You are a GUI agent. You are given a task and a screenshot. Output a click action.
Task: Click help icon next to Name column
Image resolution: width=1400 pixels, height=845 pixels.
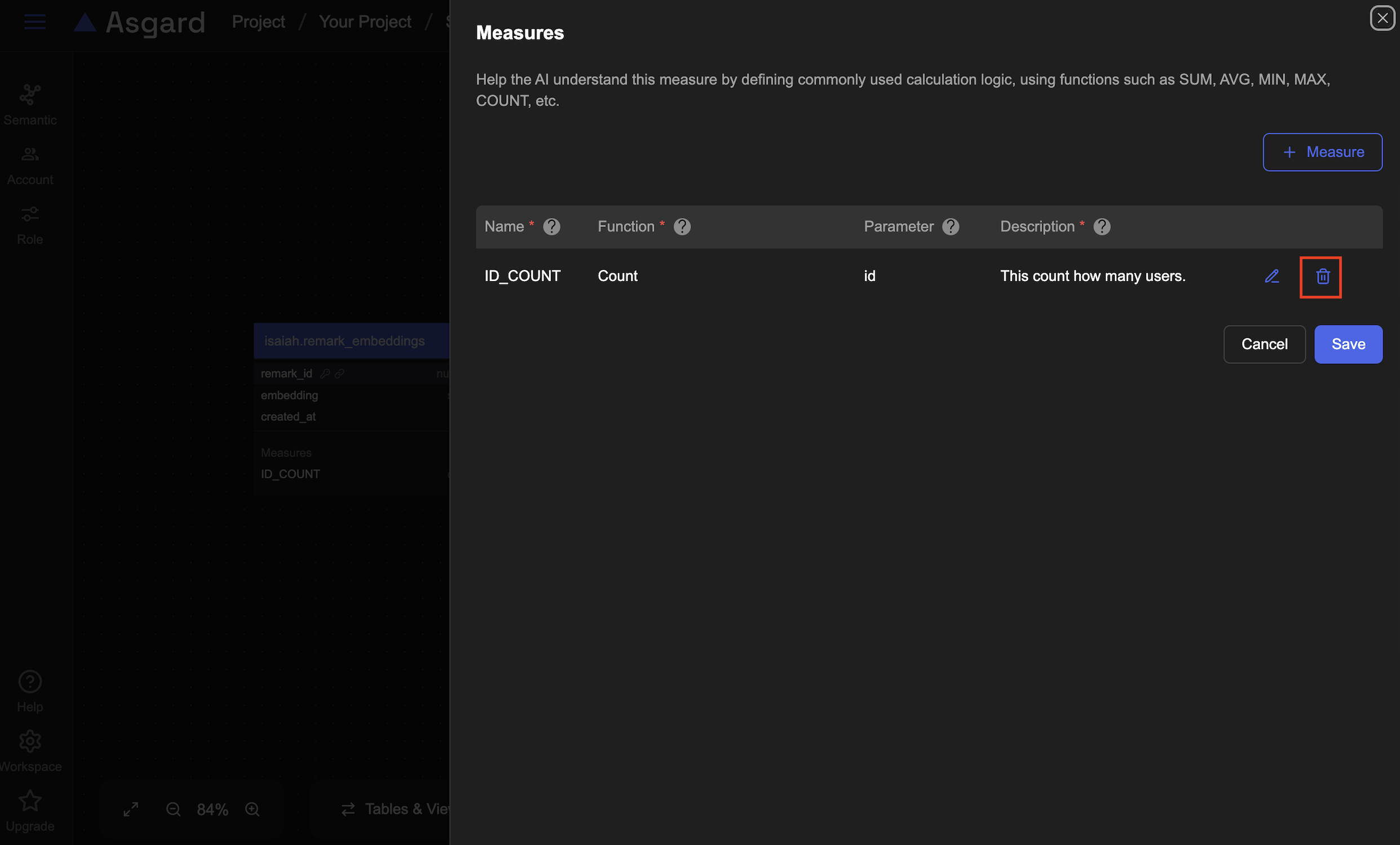coord(551,226)
